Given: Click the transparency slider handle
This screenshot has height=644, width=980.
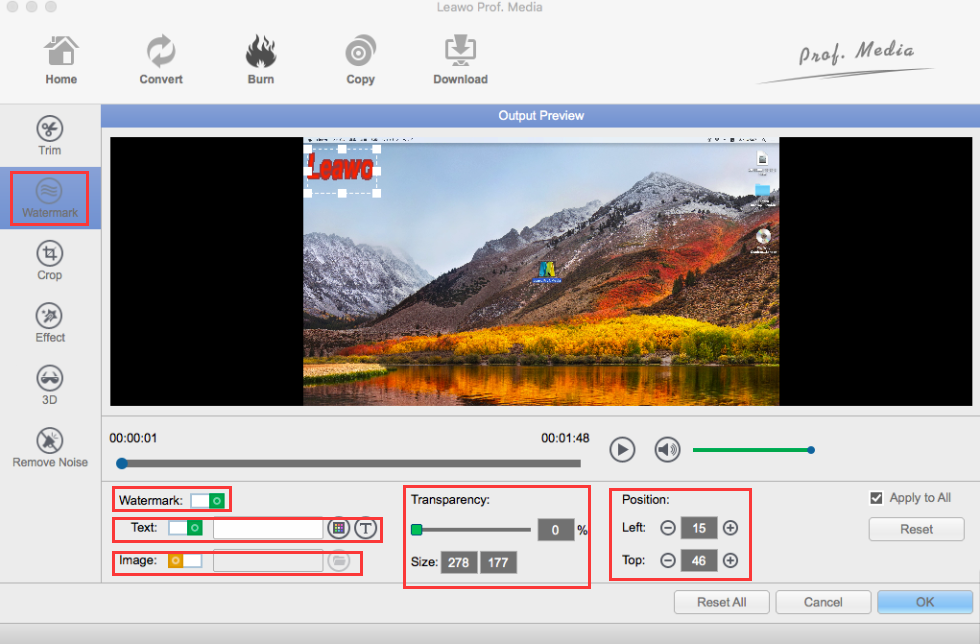Looking at the screenshot, I should (416, 530).
